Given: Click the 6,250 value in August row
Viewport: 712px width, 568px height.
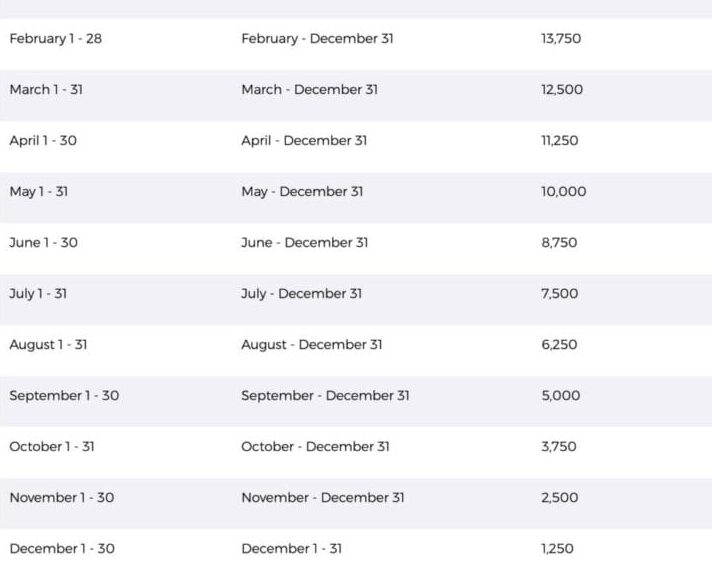Looking at the screenshot, I should pyautogui.click(x=559, y=344).
